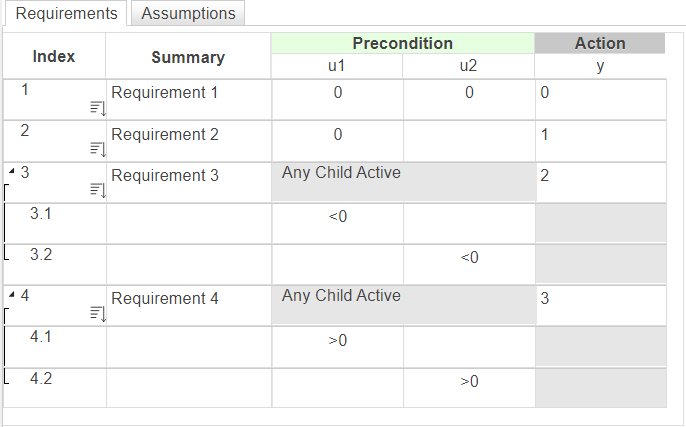Edit the 4.2 u2 precondition >0

[468, 387]
